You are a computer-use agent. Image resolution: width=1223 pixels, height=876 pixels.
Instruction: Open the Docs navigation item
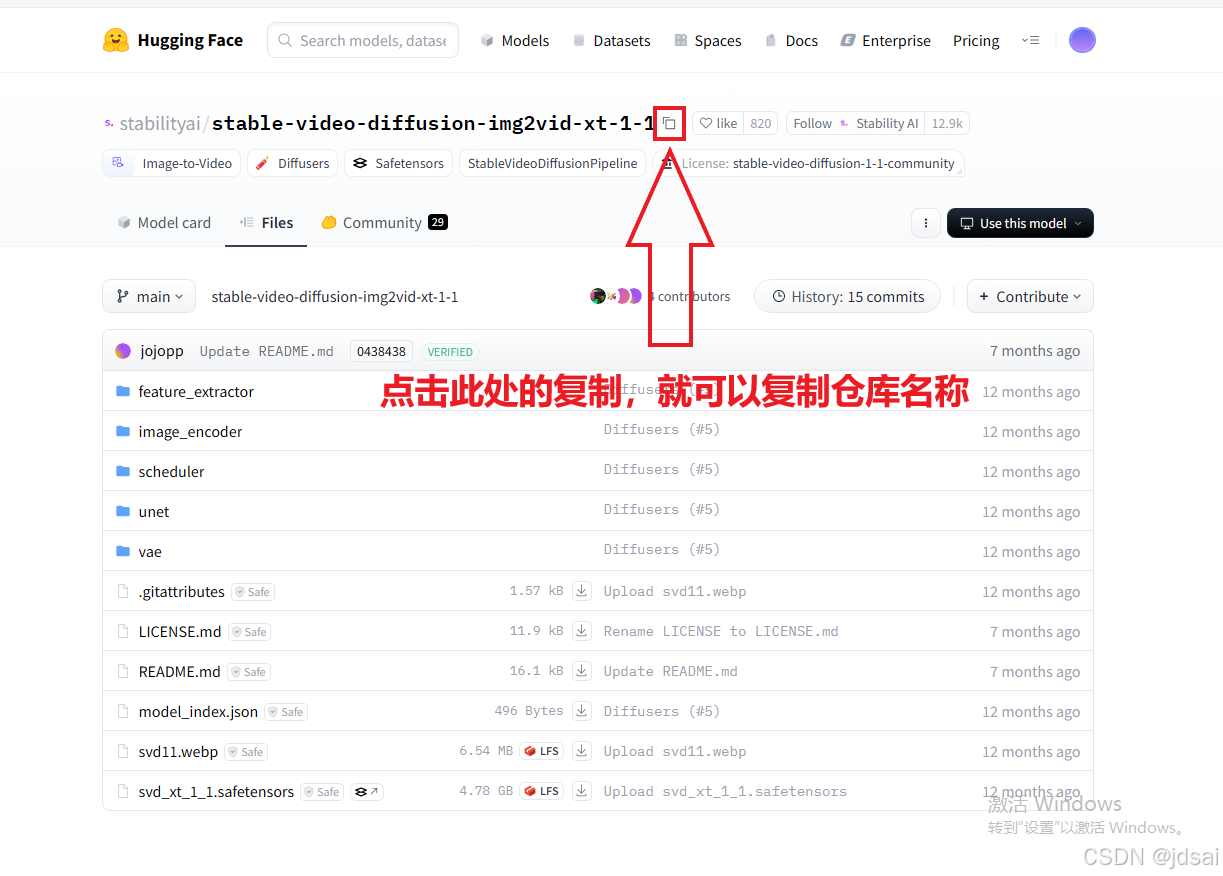click(x=791, y=40)
